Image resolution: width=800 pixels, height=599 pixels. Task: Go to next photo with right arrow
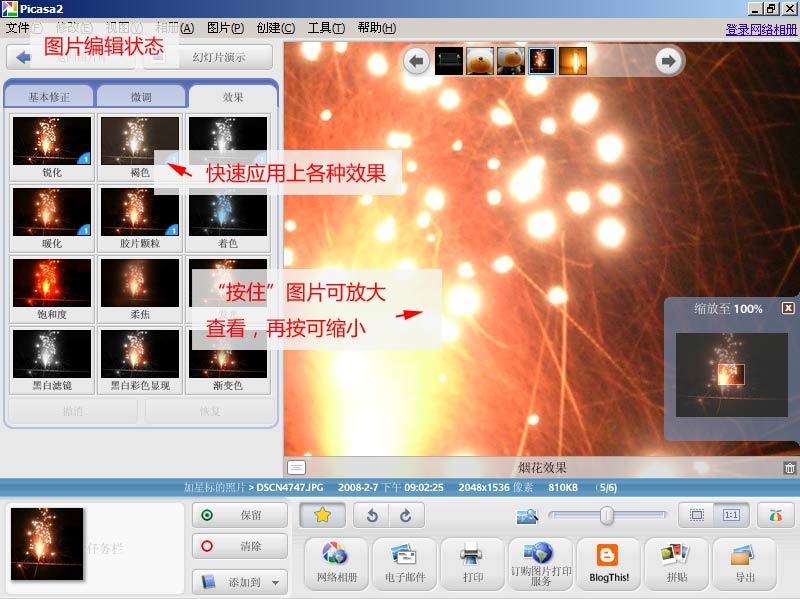coord(667,62)
